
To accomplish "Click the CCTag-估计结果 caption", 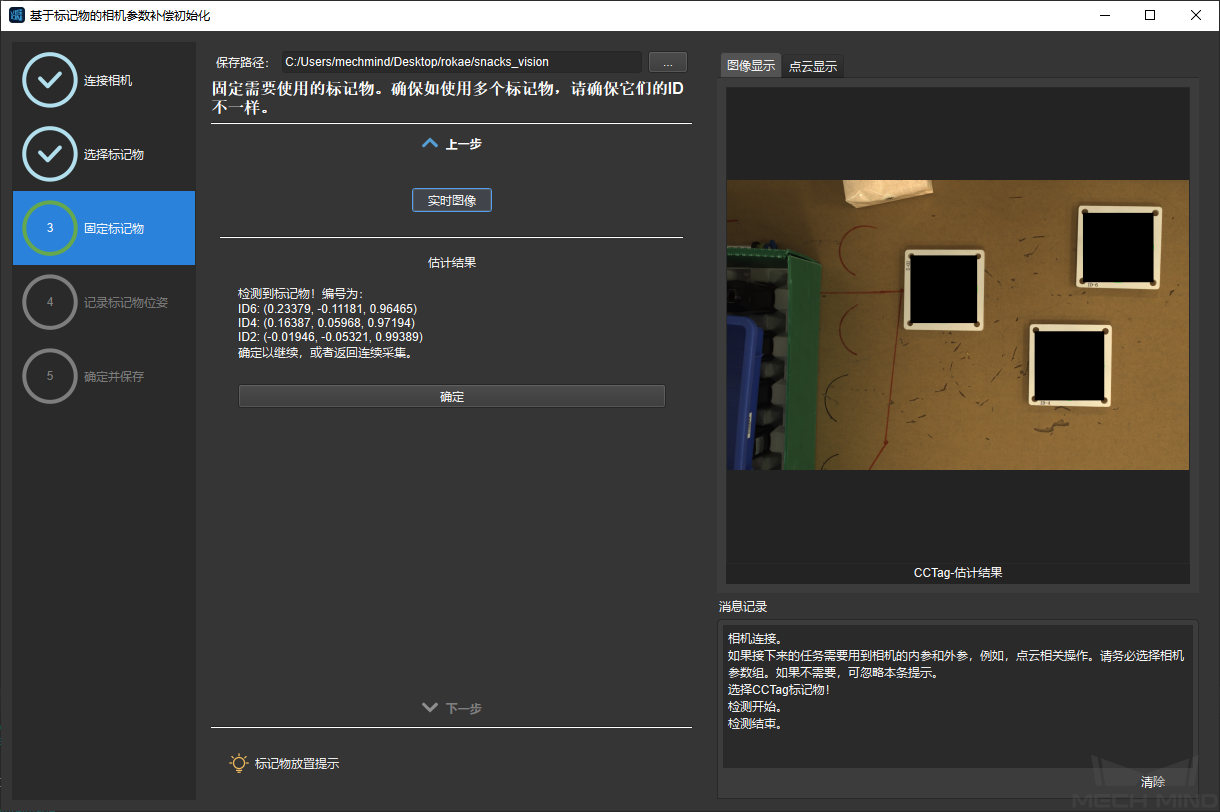I will 958,573.
